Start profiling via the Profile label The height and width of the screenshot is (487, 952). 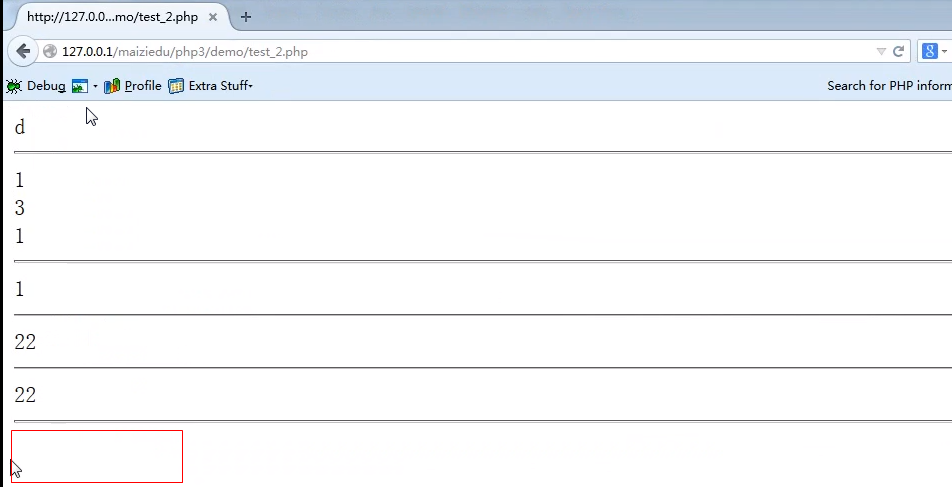coord(143,86)
